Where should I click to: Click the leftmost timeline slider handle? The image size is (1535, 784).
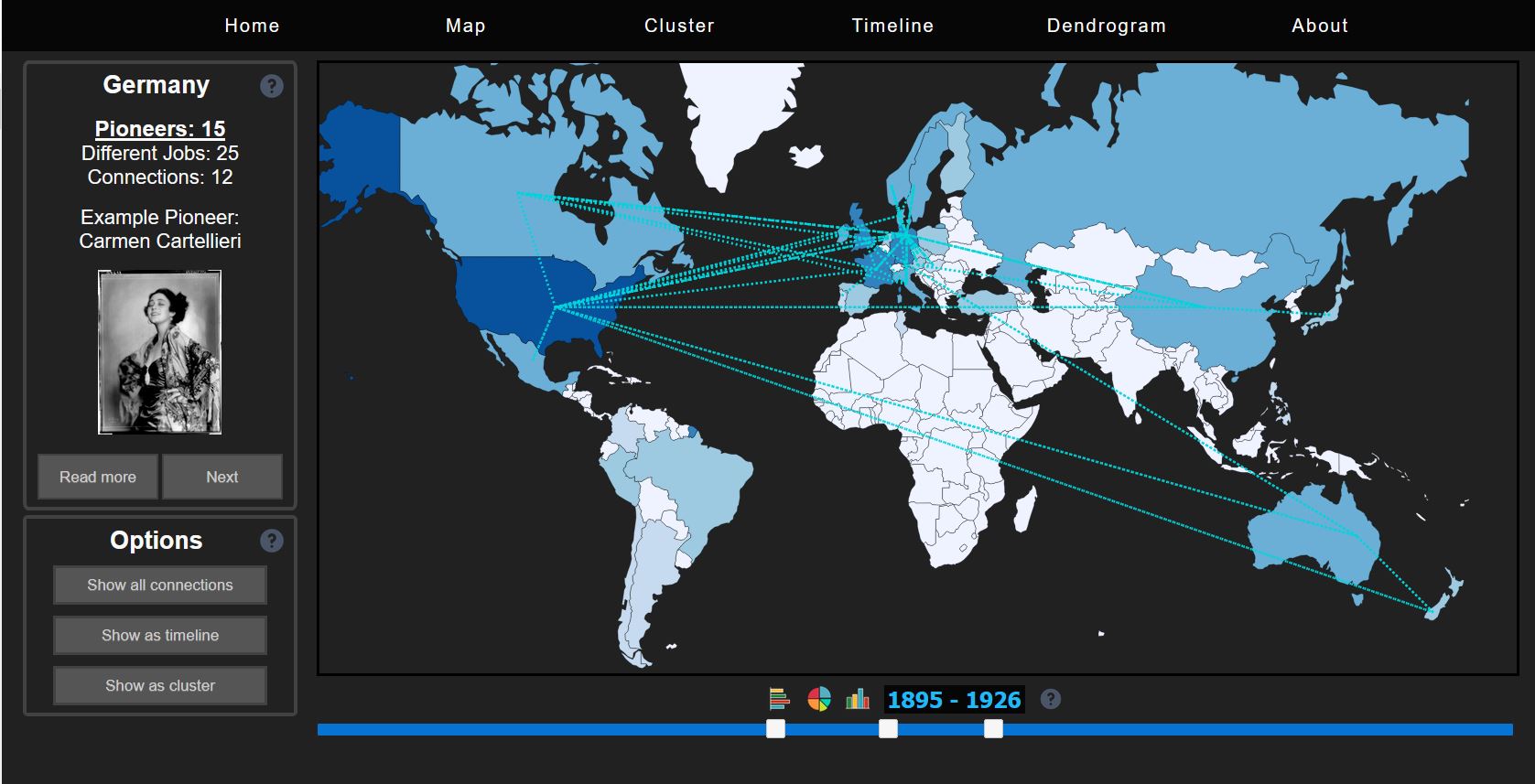tap(775, 729)
